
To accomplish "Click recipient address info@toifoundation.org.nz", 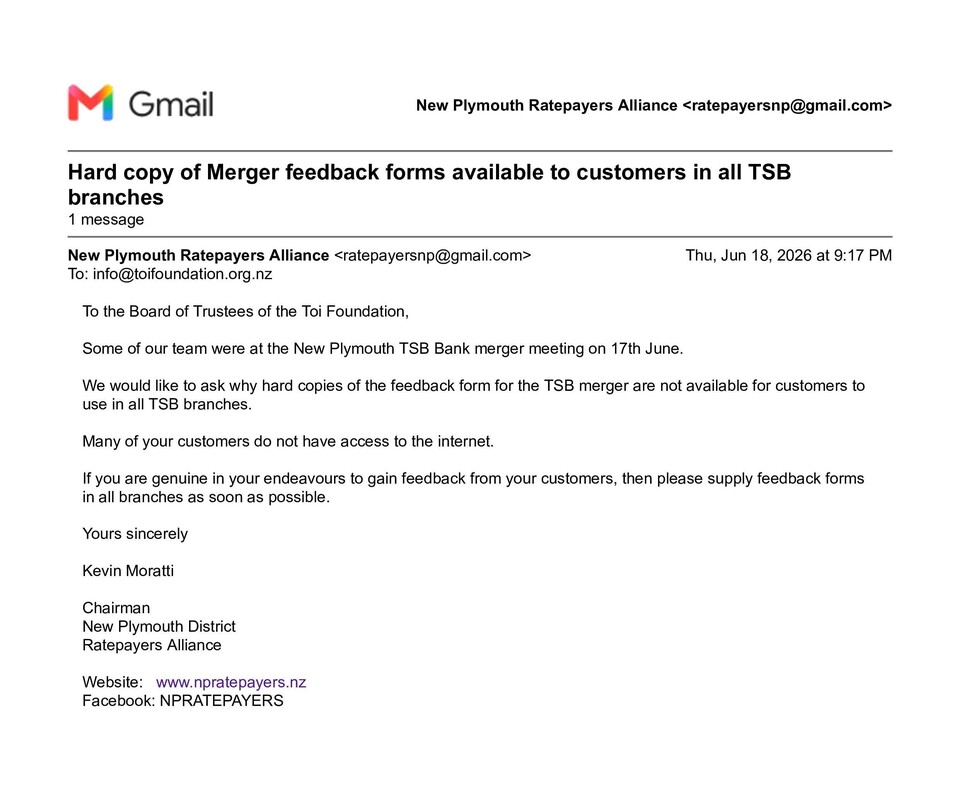I will [x=182, y=274].
